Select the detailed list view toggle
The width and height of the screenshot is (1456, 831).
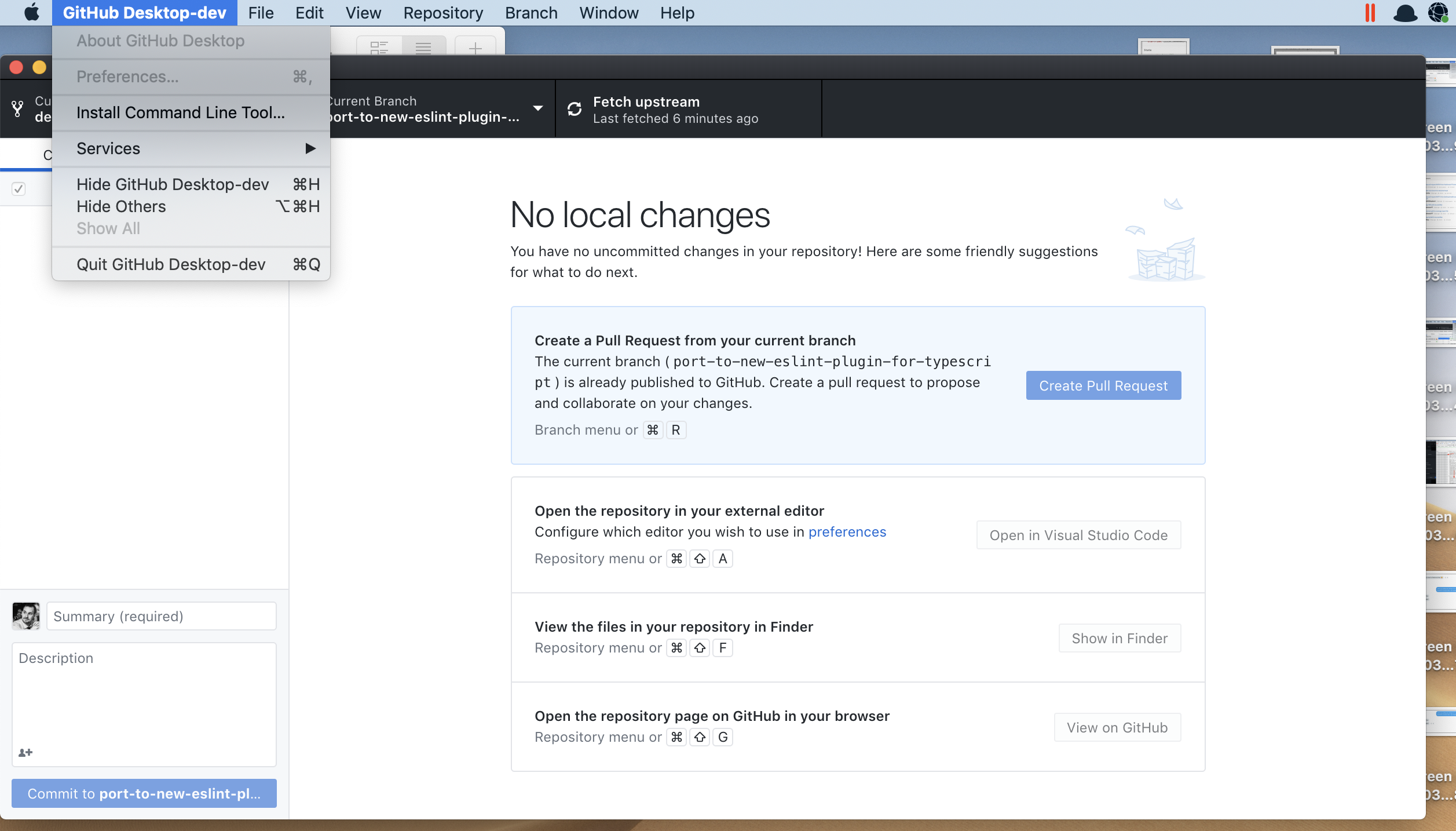[x=379, y=48]
